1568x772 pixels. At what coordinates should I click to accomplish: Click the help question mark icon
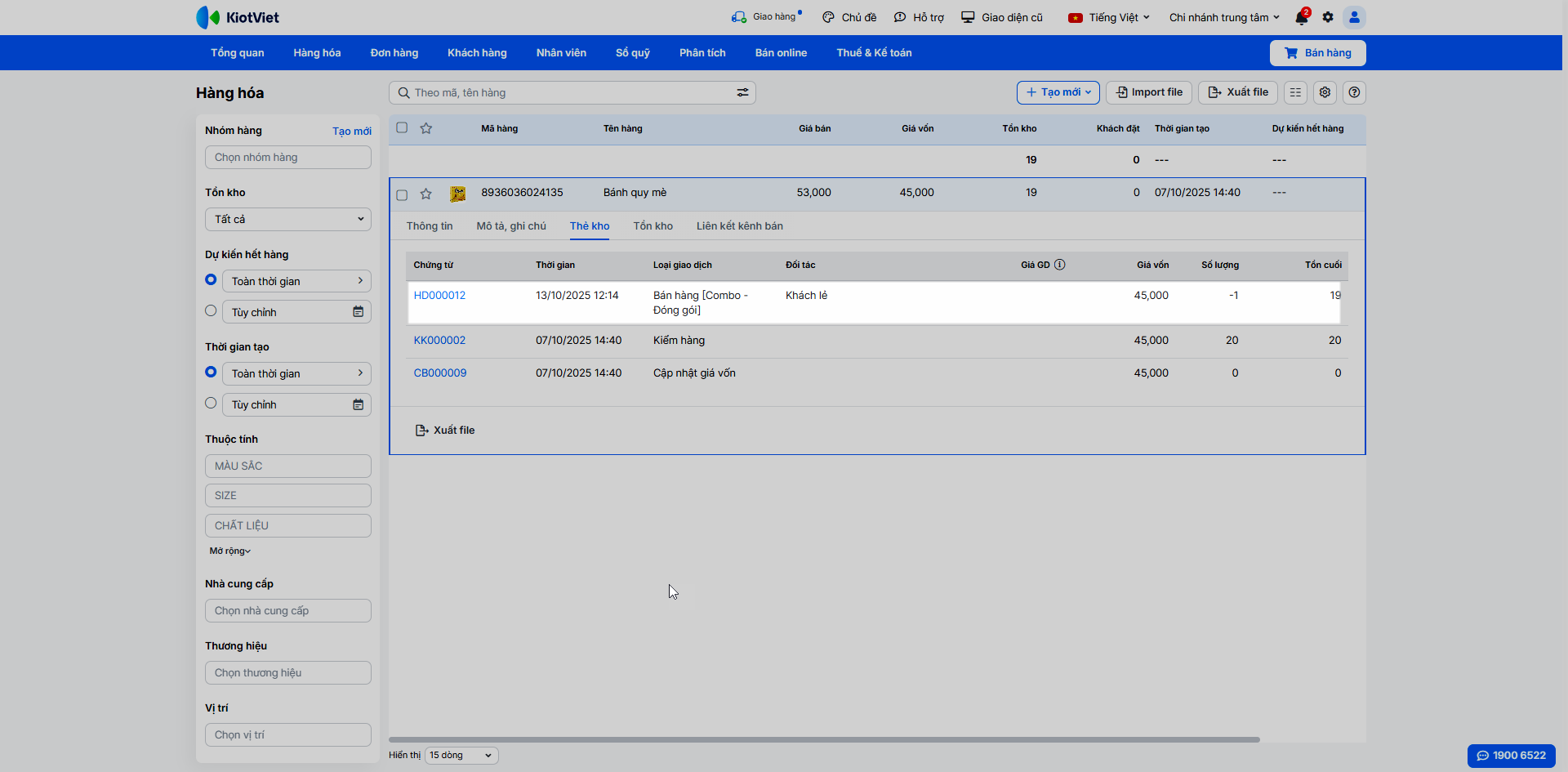1354,92
